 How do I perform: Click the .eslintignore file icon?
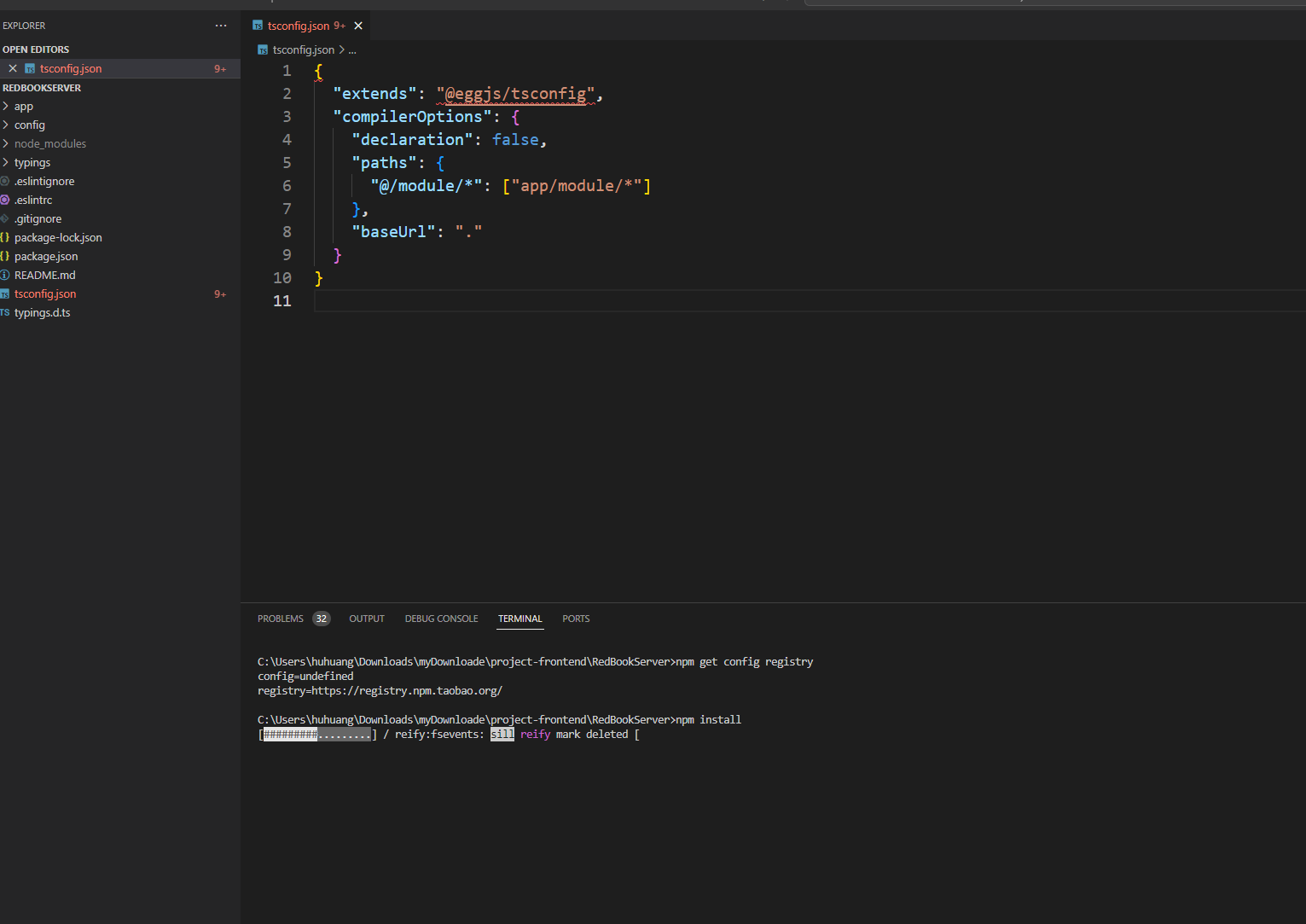pos(5,181)
